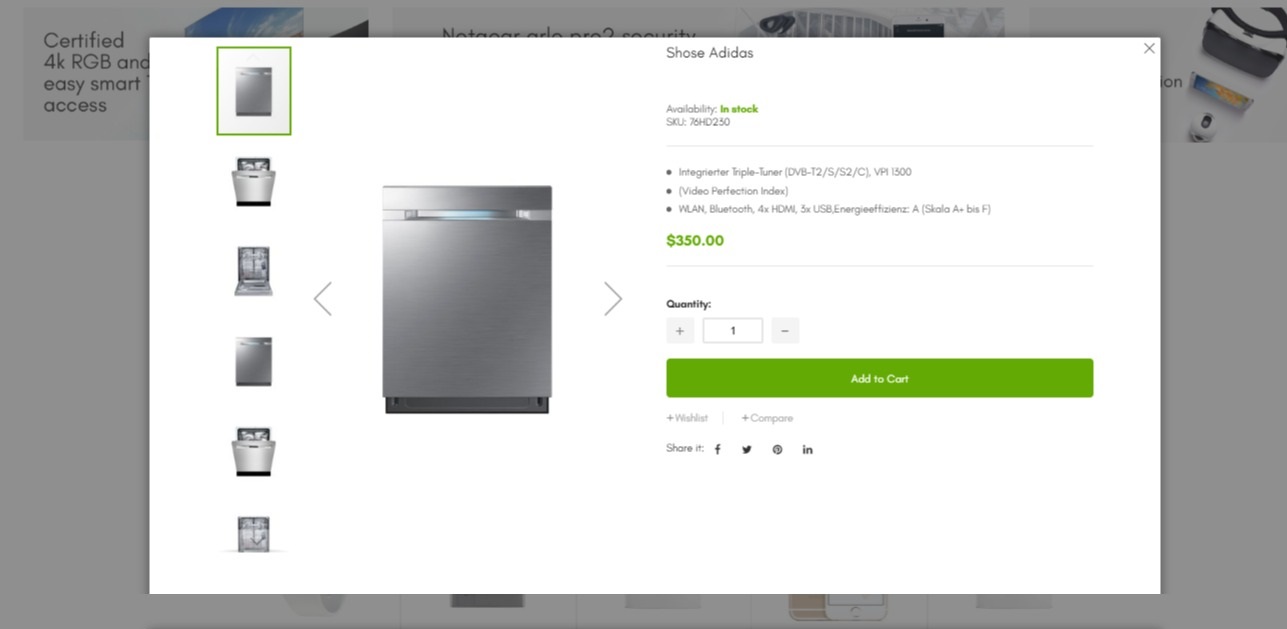This screenshot has width=1287, height=629.
Task: Increase quantity with plus button
Action: 680,331
